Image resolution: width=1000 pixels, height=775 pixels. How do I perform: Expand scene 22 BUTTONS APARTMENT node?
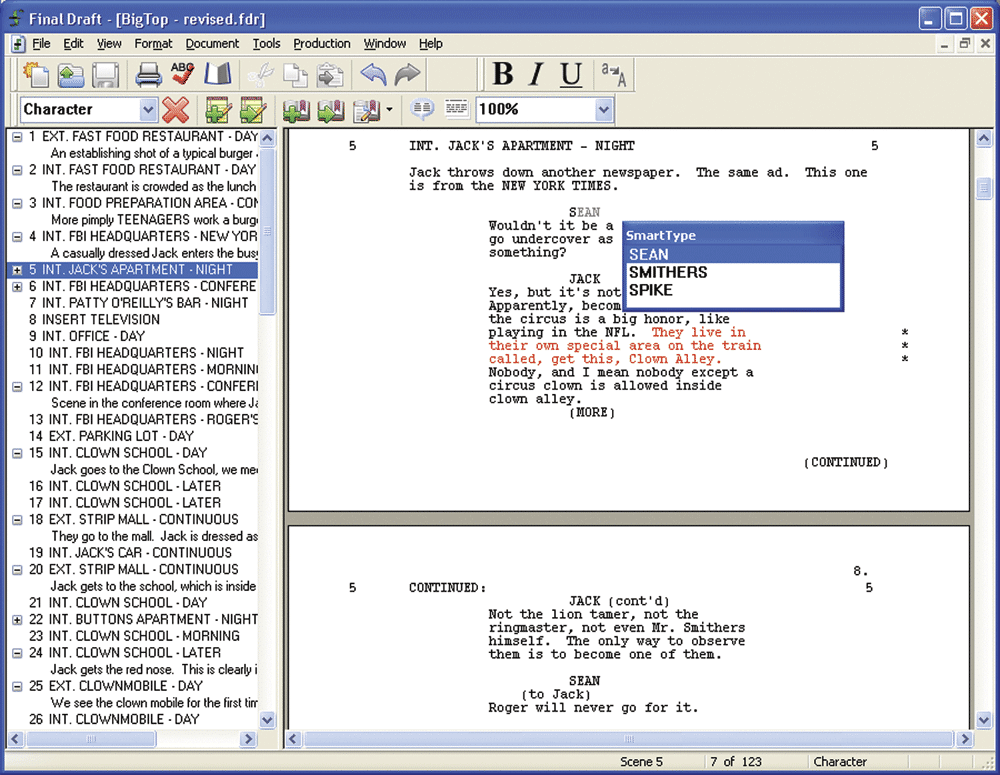coord(17,619)
